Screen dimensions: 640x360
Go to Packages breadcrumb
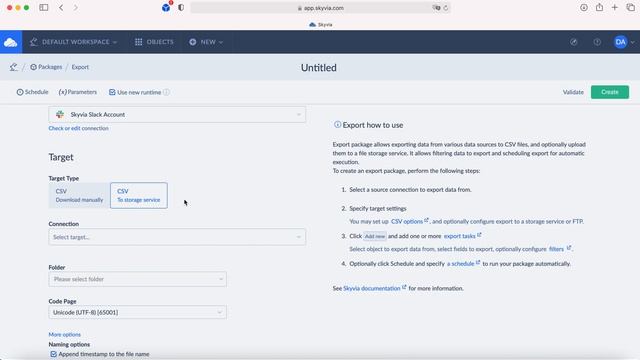(x=46, y=67)
